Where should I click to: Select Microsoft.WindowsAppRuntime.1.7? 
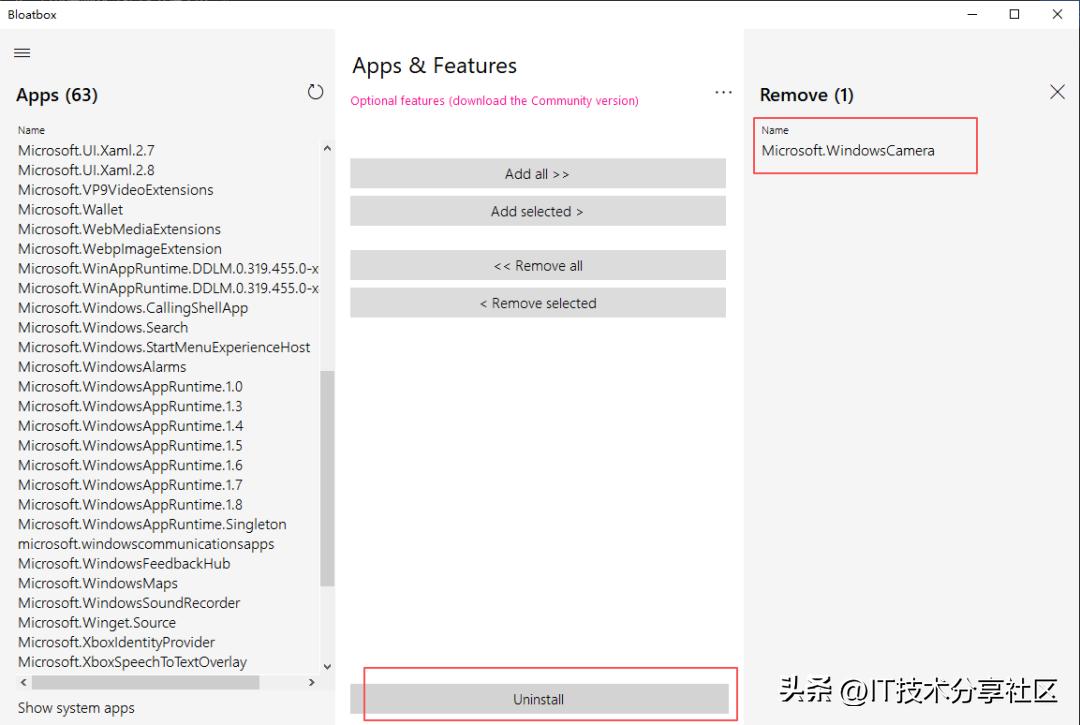(130, 485)
